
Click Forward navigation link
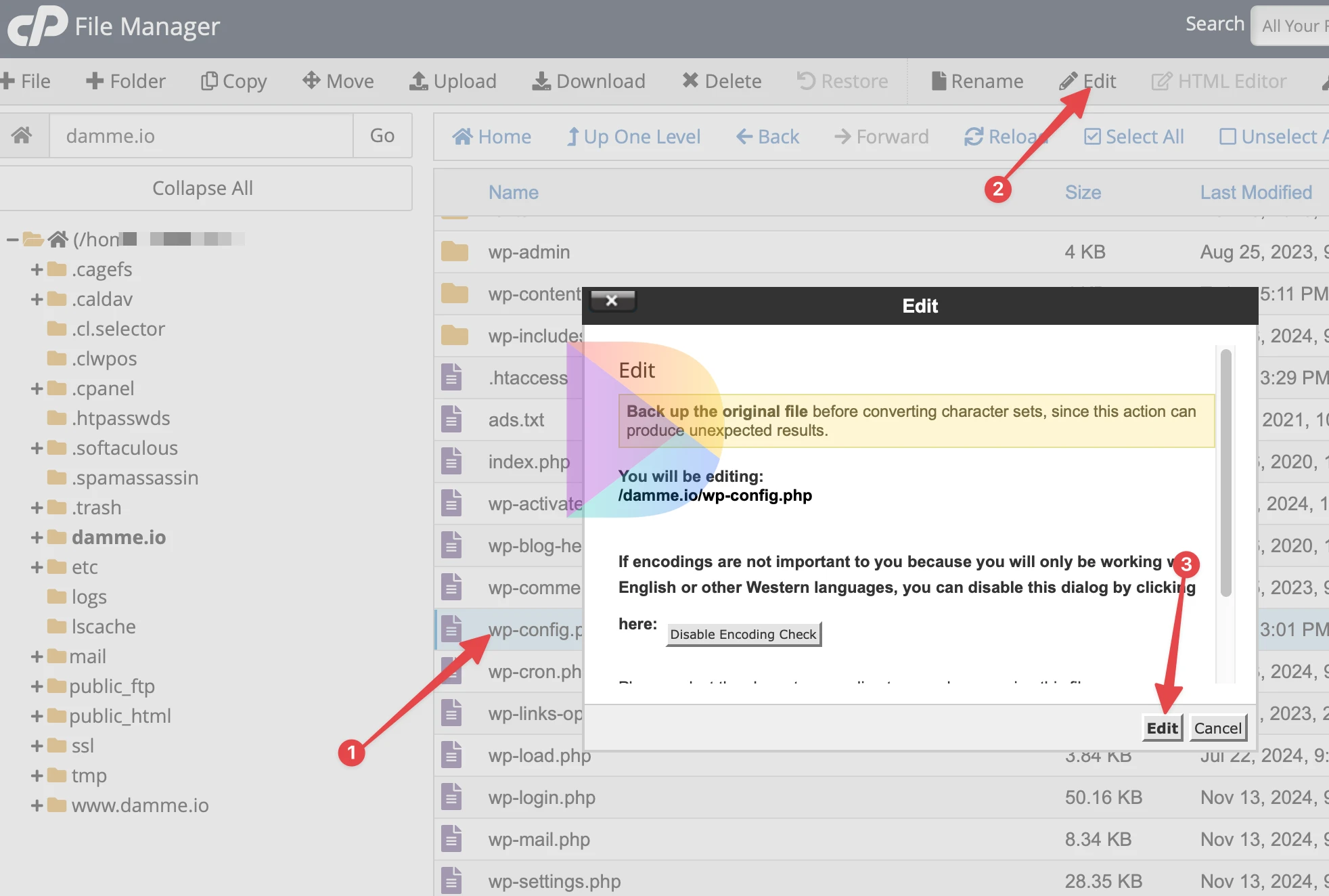(x=881, y=137)
